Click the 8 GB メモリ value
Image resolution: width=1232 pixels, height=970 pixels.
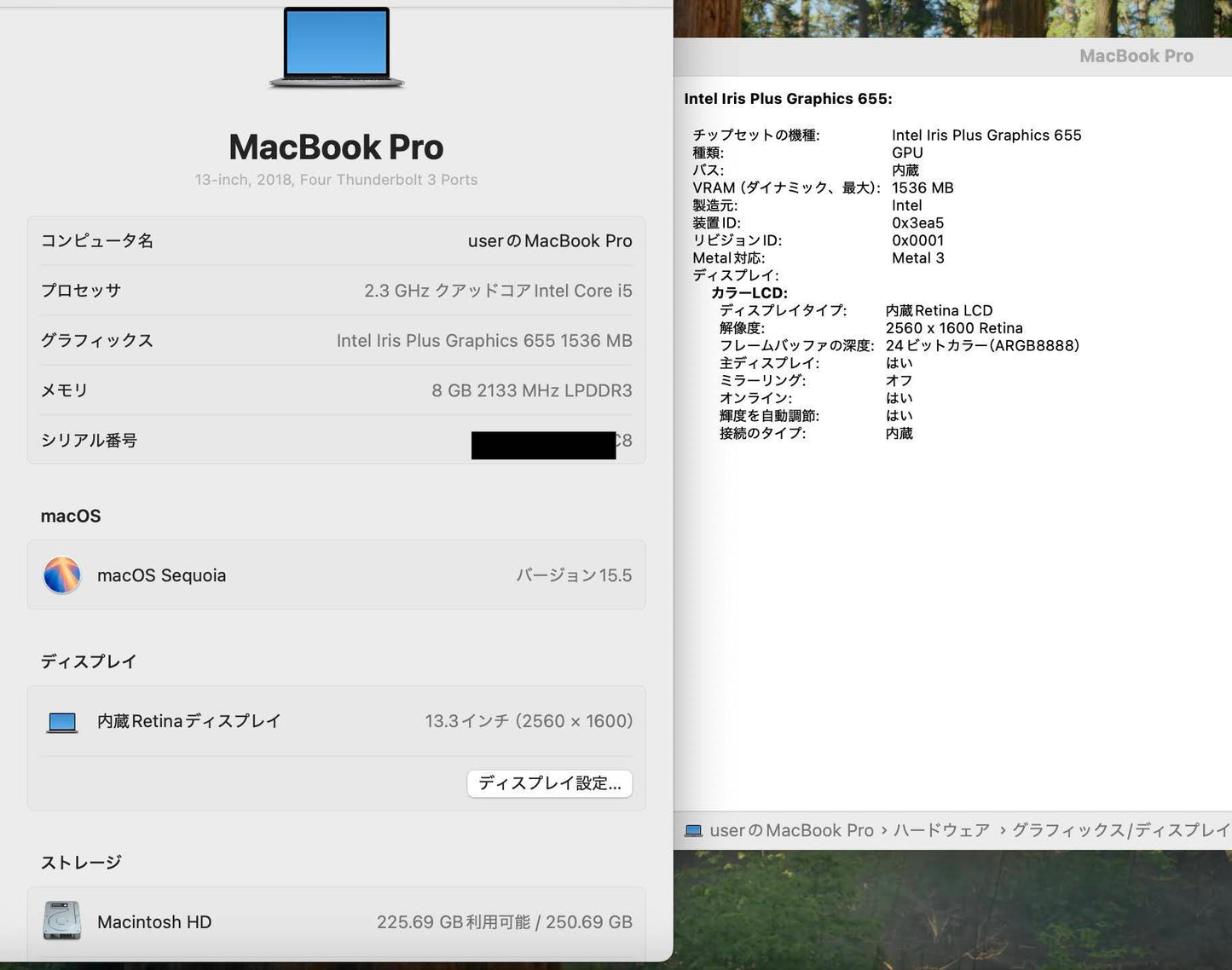click(x=532, y=390)
